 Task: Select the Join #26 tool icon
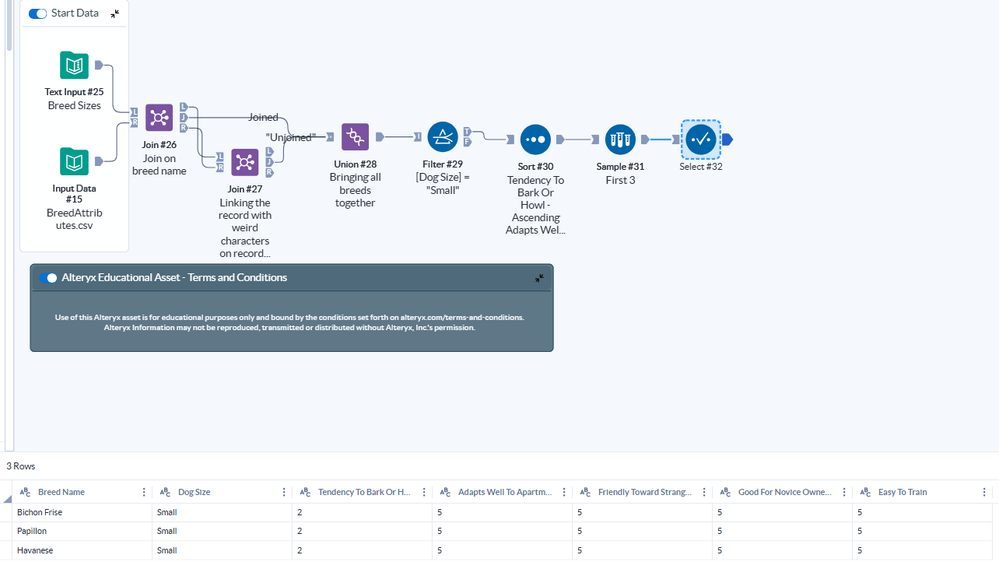pyautogui.click(x=159, y=118)
